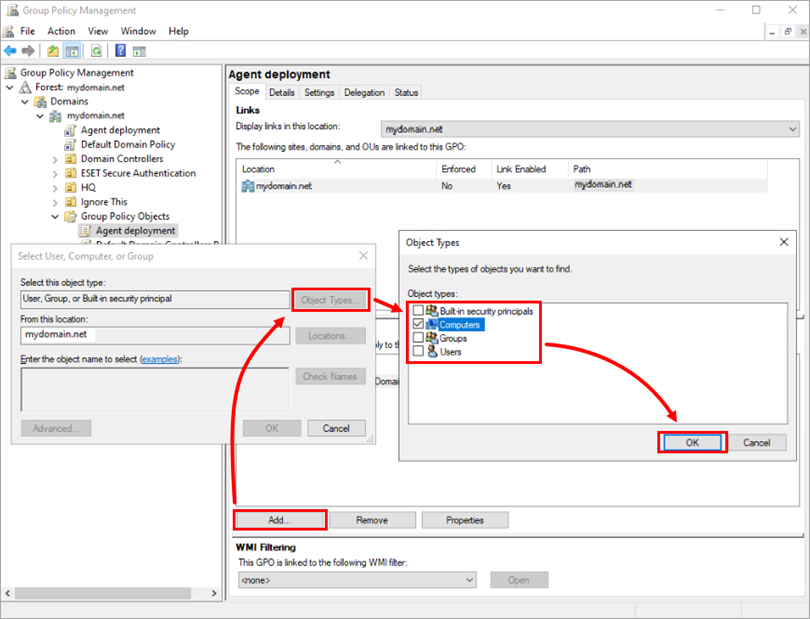Collapse the Group Policy Objects node
The height and width of the screenshot is (619, 810).
point(55,216)
